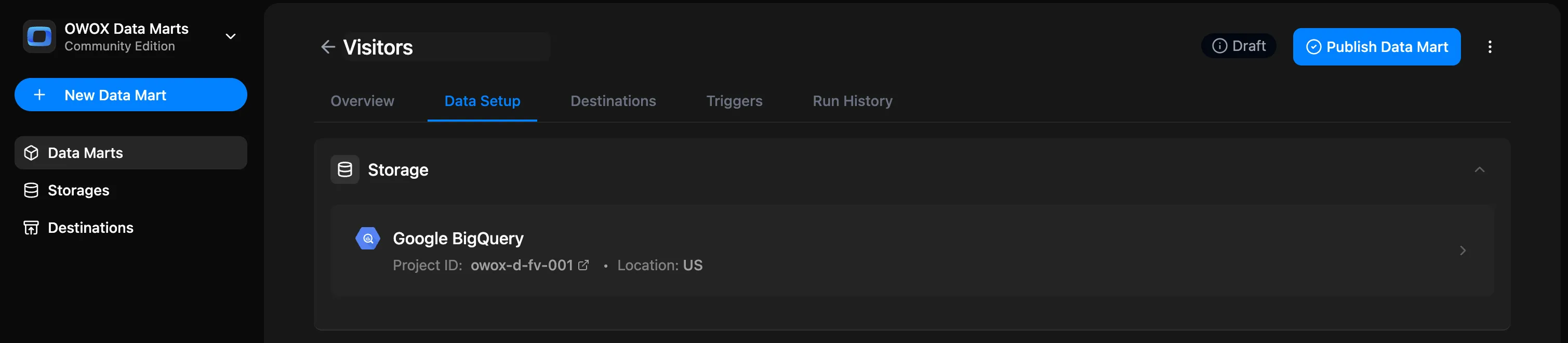Click the back arrow beside Visitors
Screen dimensions: 1568x343
327,47
